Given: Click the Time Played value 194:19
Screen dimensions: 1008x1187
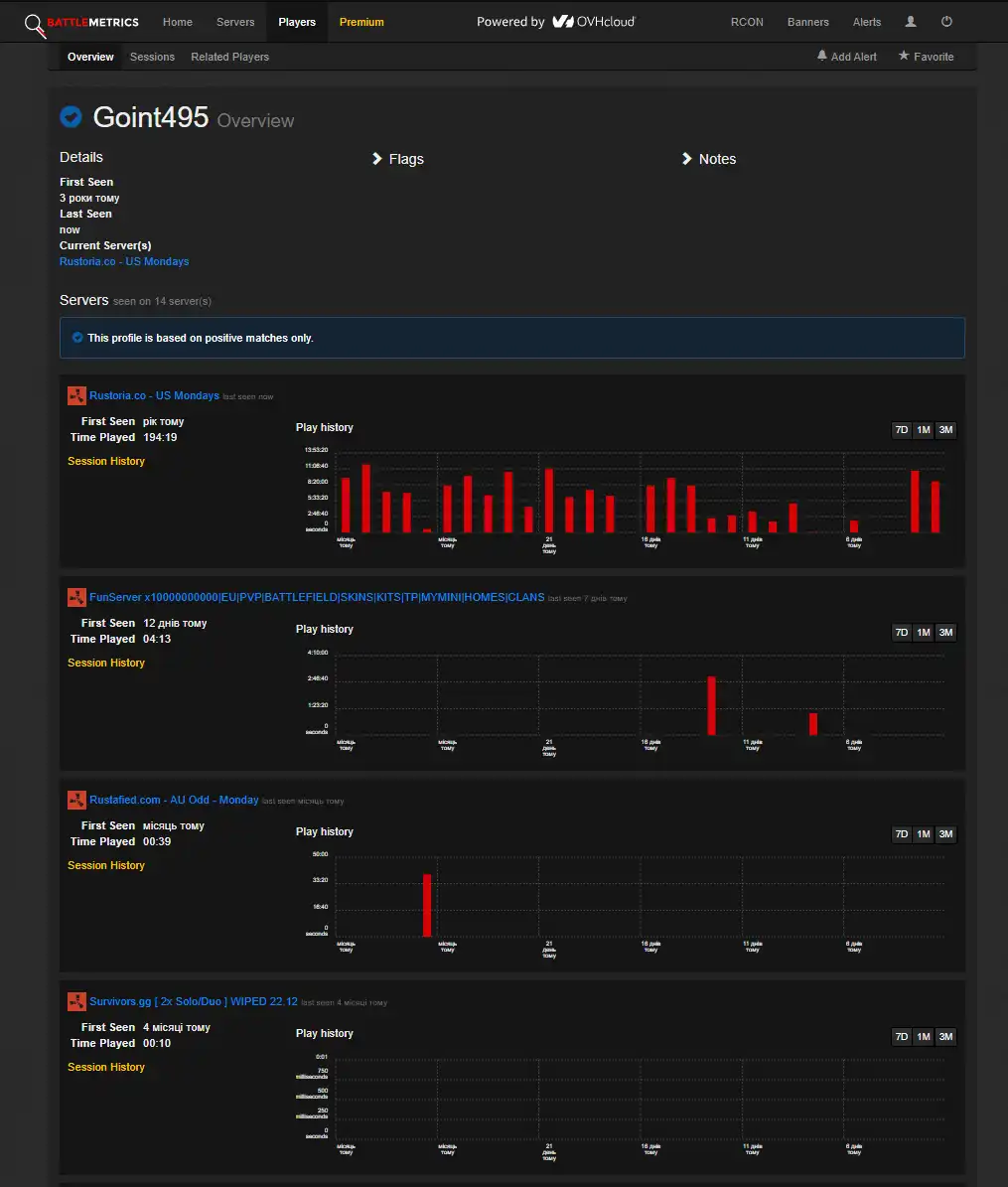Looking at the screenshot, I should pos(160,438).
